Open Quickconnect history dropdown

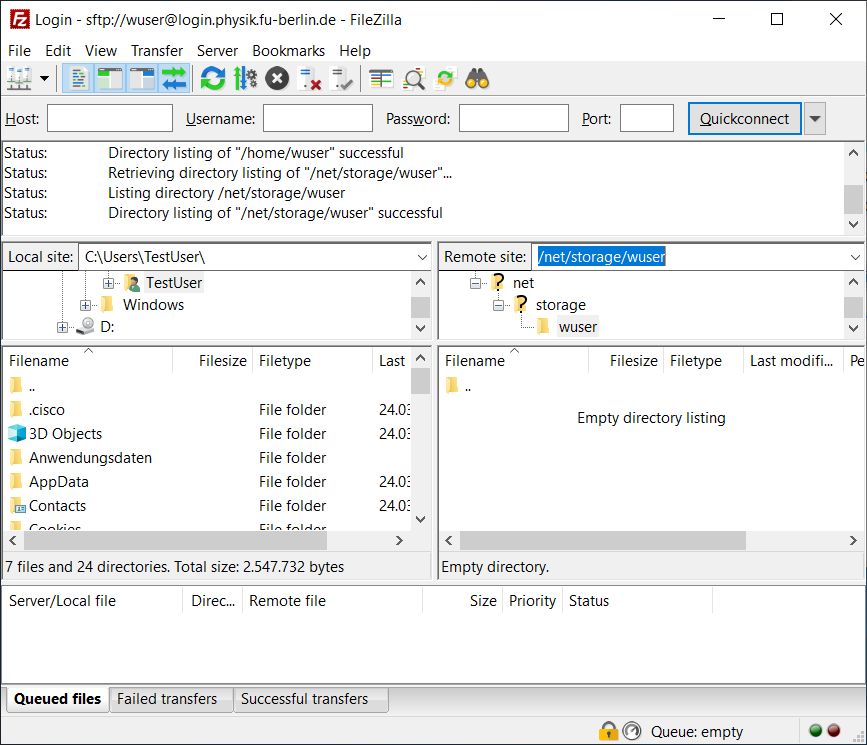(814, 118)
